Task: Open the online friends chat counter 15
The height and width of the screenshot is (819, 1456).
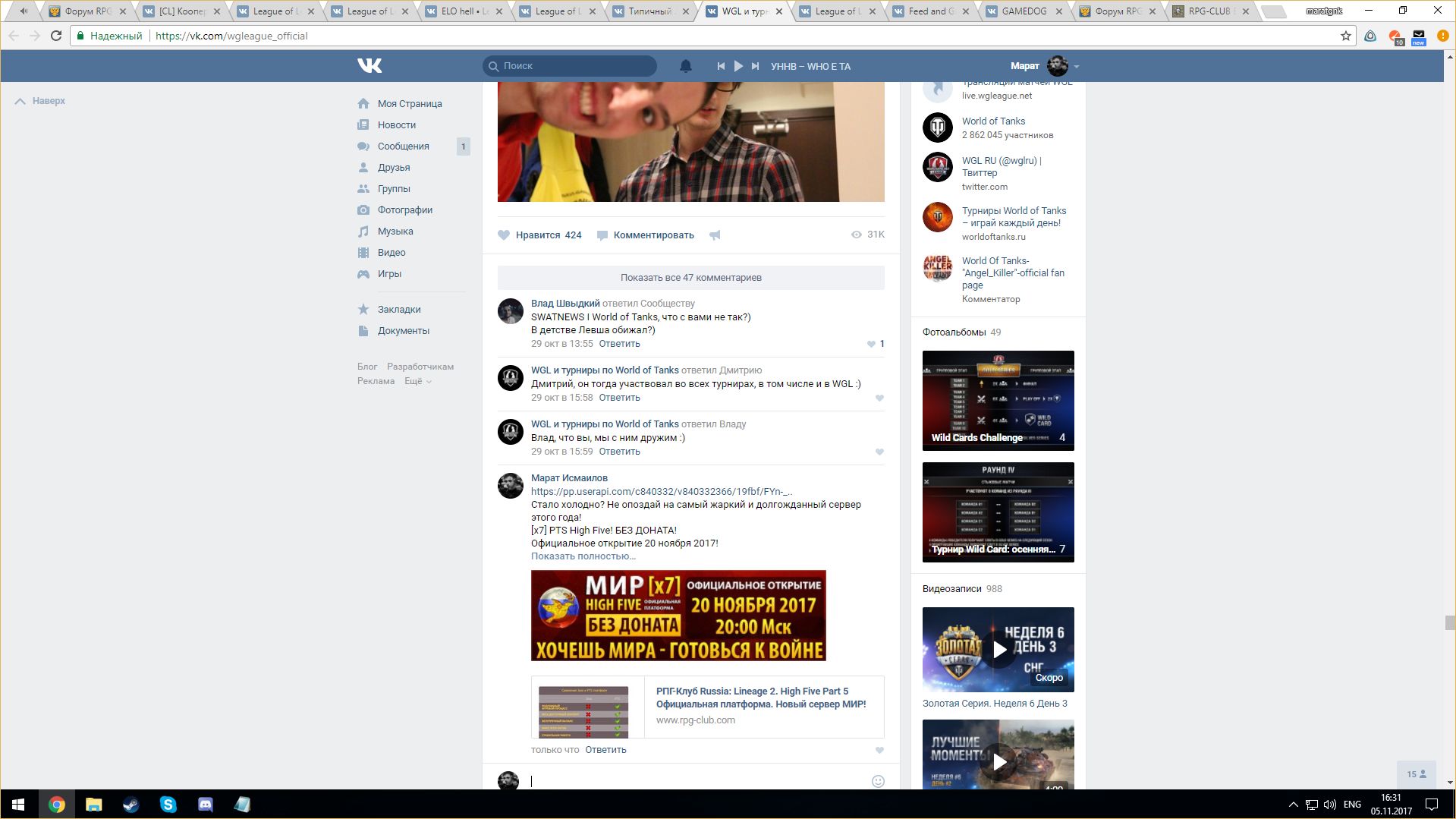Action: tap(1417, 774)
